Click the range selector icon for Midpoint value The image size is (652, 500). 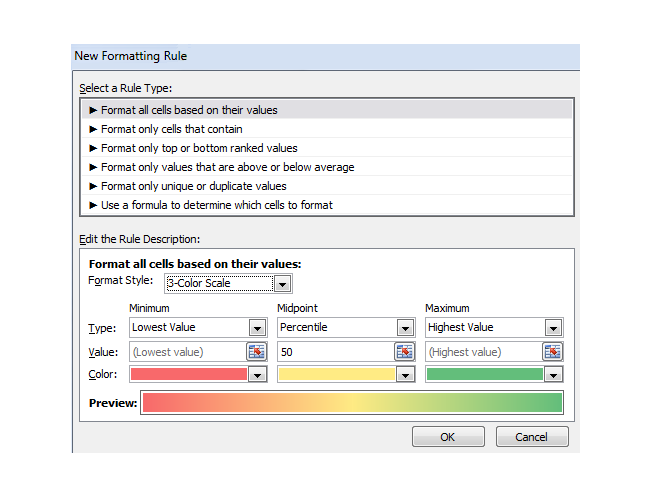(x=404, y=352)
